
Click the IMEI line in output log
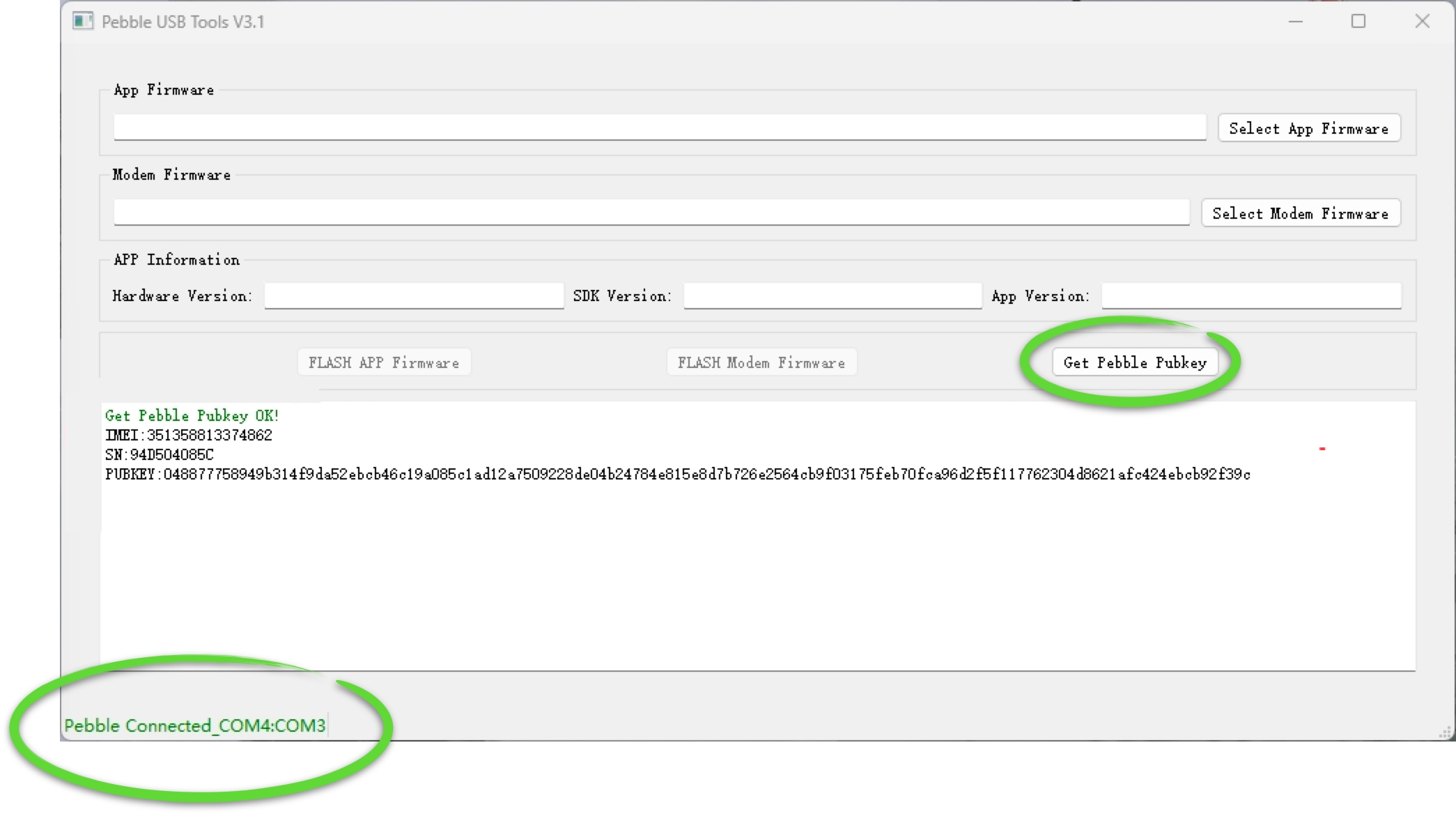click(189, 436)
